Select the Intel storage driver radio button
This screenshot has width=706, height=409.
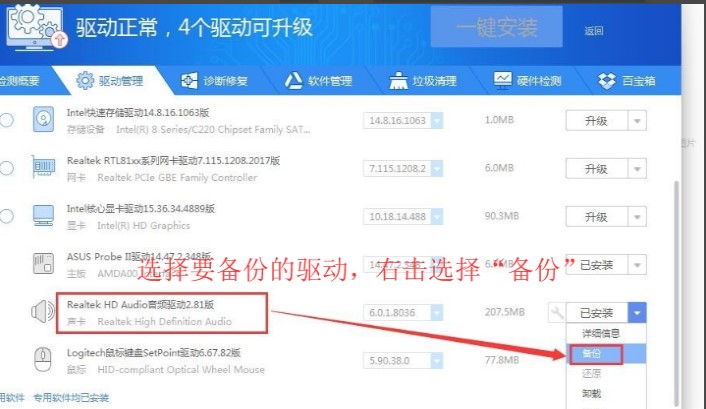point(6,120)
